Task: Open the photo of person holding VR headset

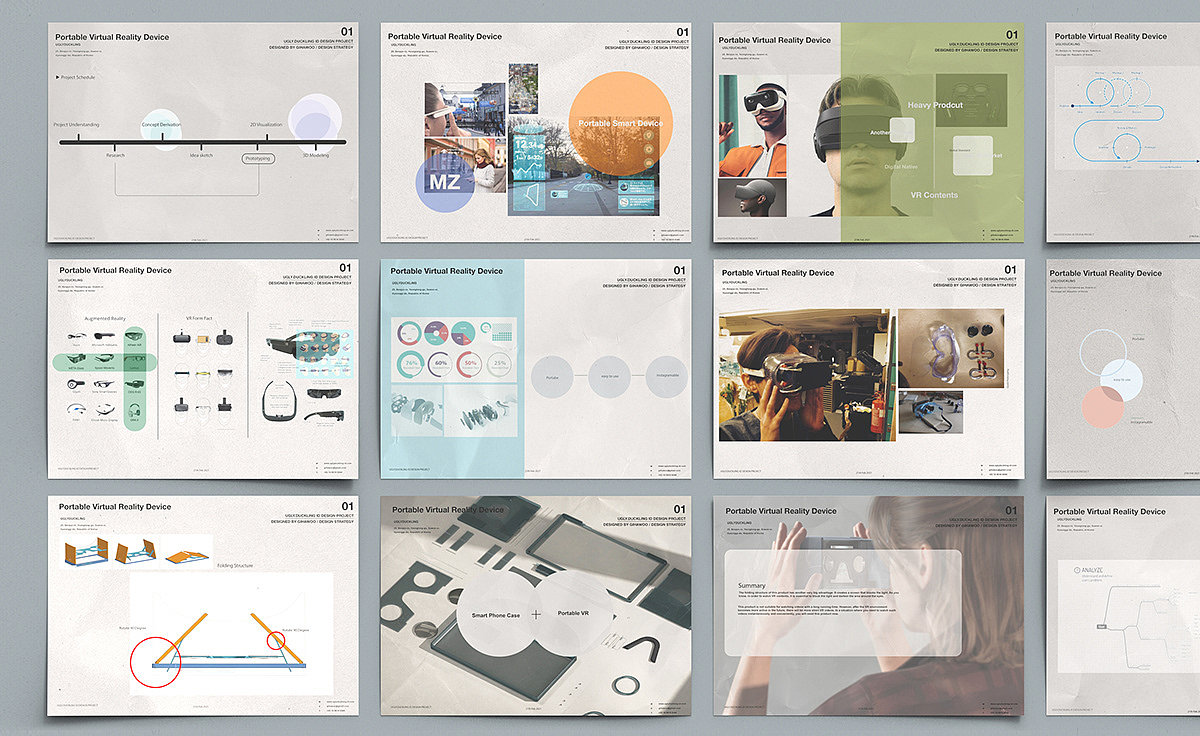Action: 806,373
